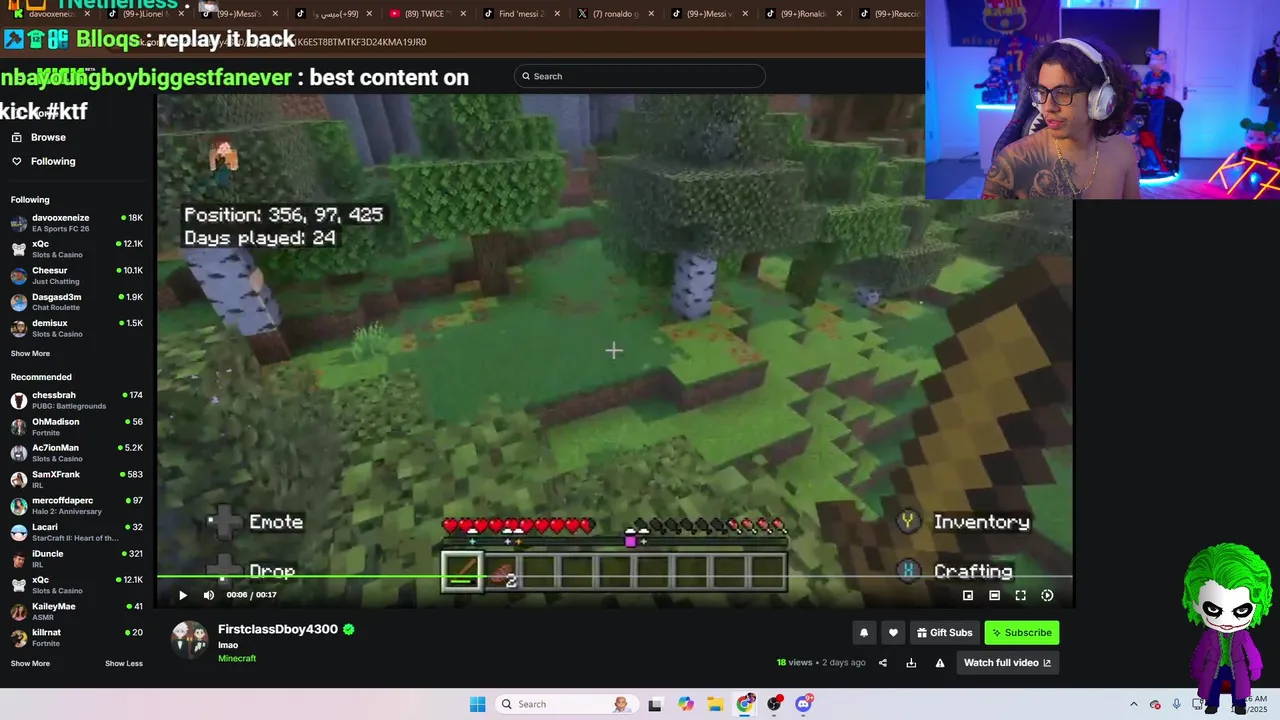Screen dimensions: 1280x720
Task: Open SamXFrank channel in Recommended
Action: tap(77, 479)
